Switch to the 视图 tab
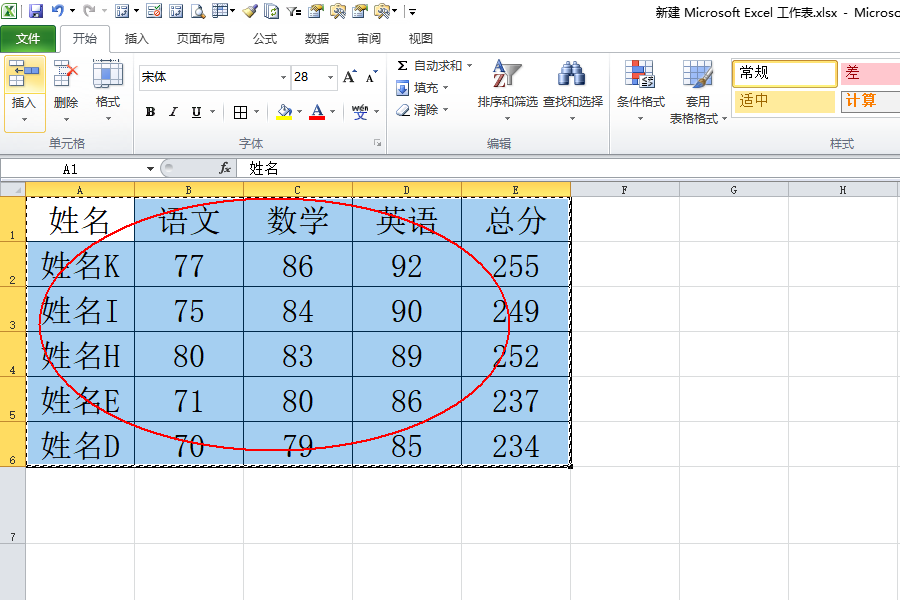The image size is (900, 600). click(420, 38)
